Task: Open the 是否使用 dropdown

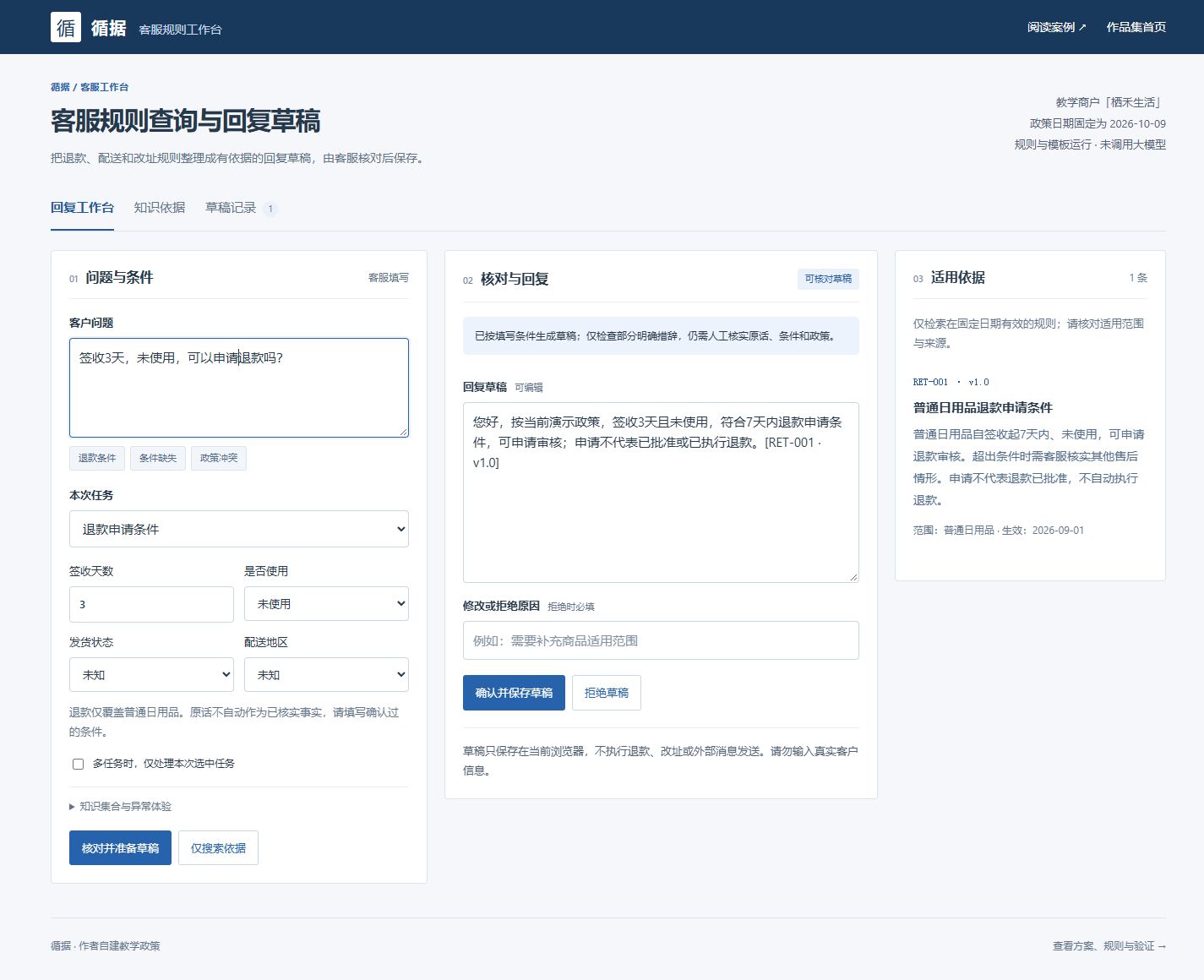Action: point(326,604)
